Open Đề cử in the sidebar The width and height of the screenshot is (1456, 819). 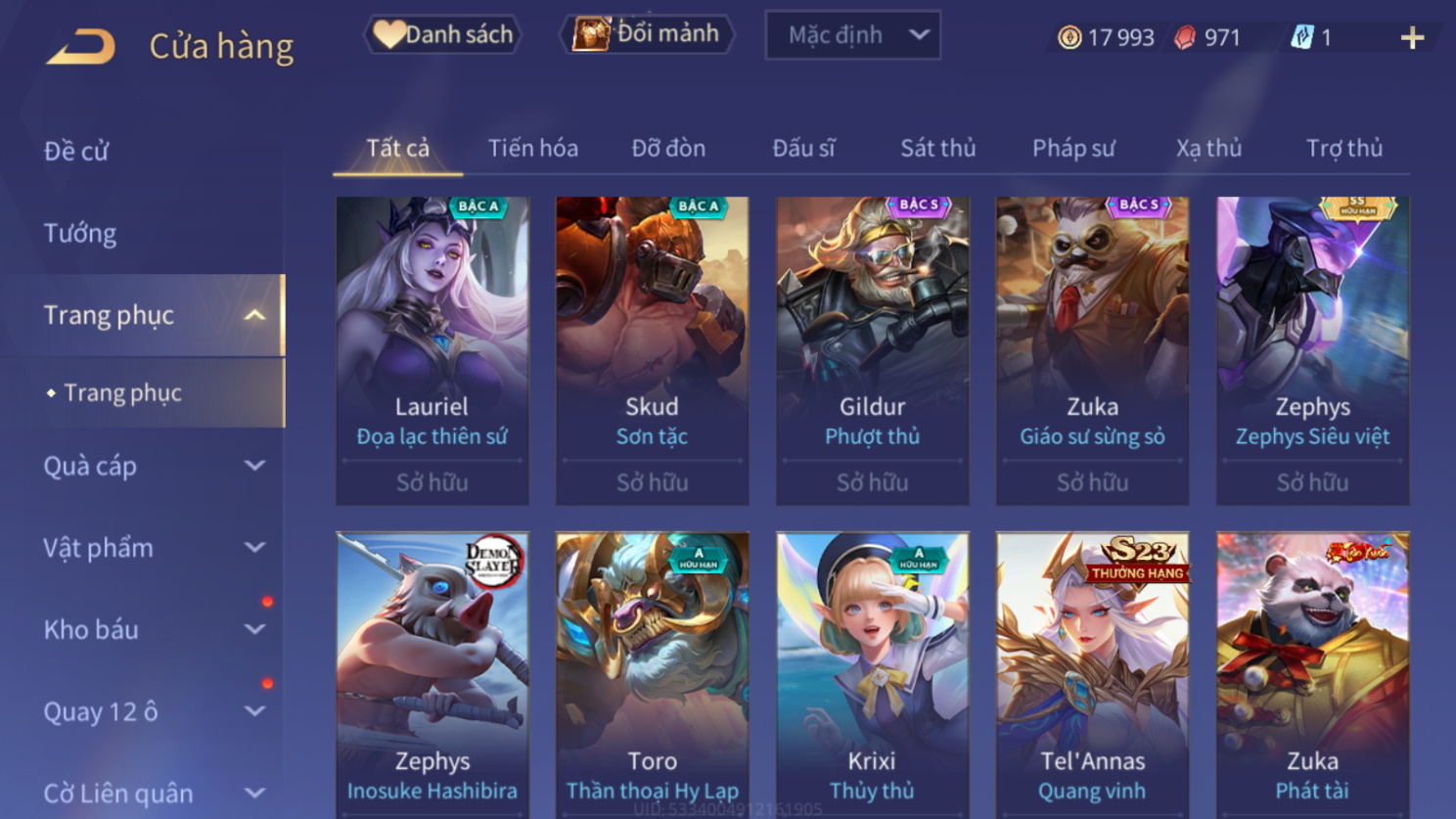[x=76, y=151]
